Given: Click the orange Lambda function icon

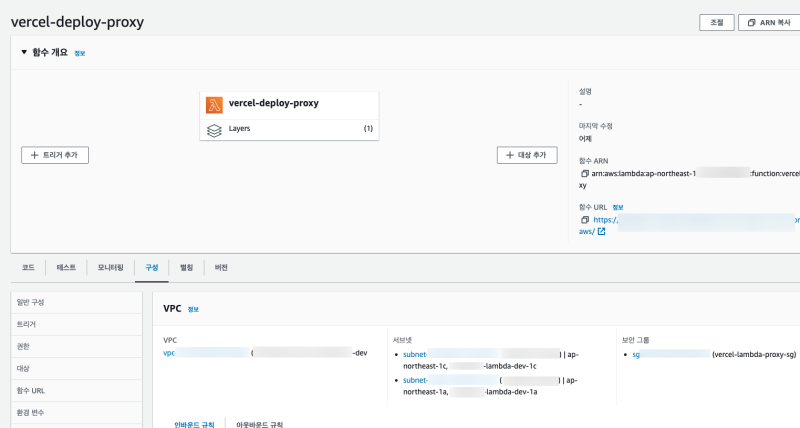Looking at the screenshot, I should pyautogui.click(x=214, y=105).
